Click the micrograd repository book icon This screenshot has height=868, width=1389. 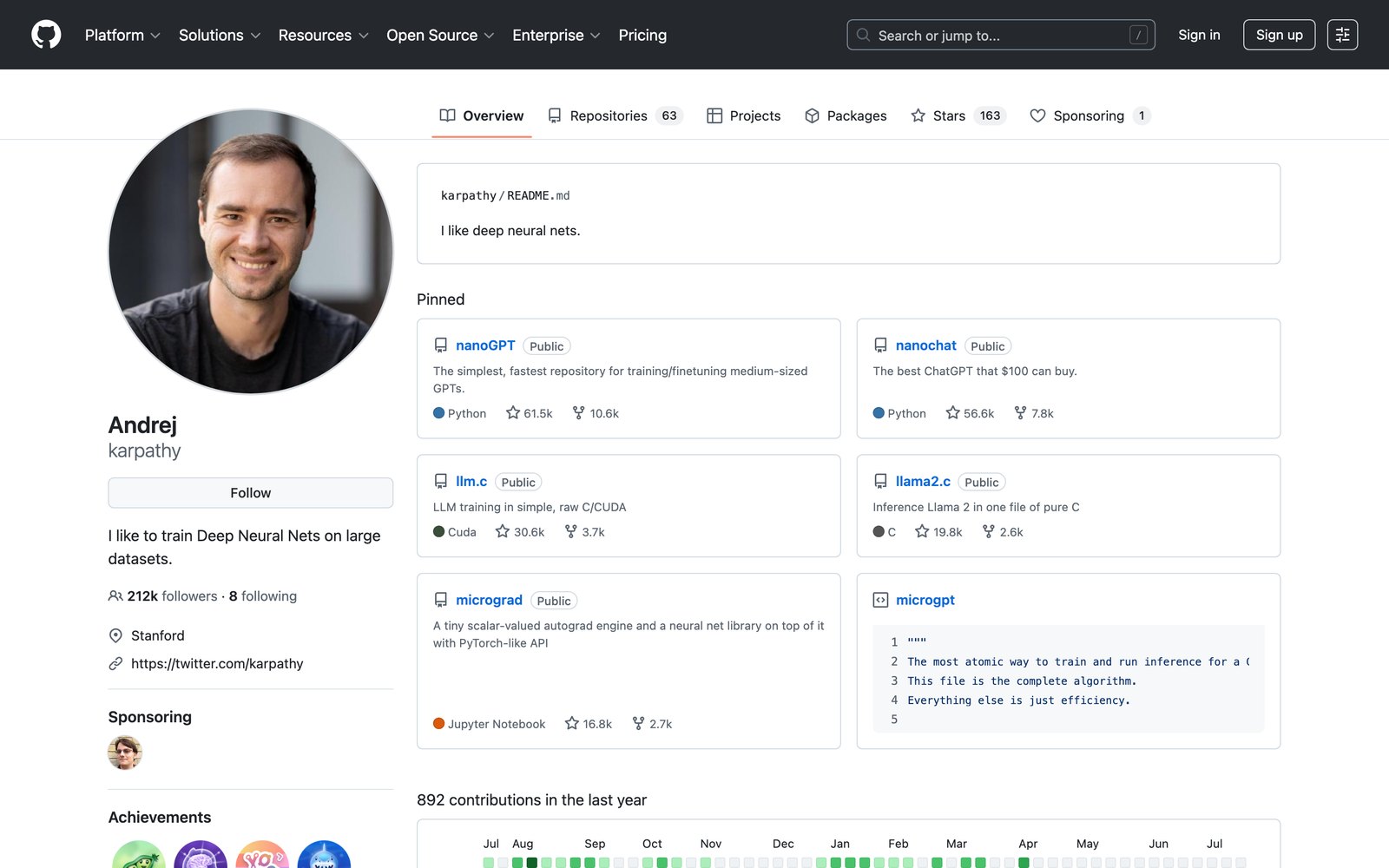click(x=441, y=600)
